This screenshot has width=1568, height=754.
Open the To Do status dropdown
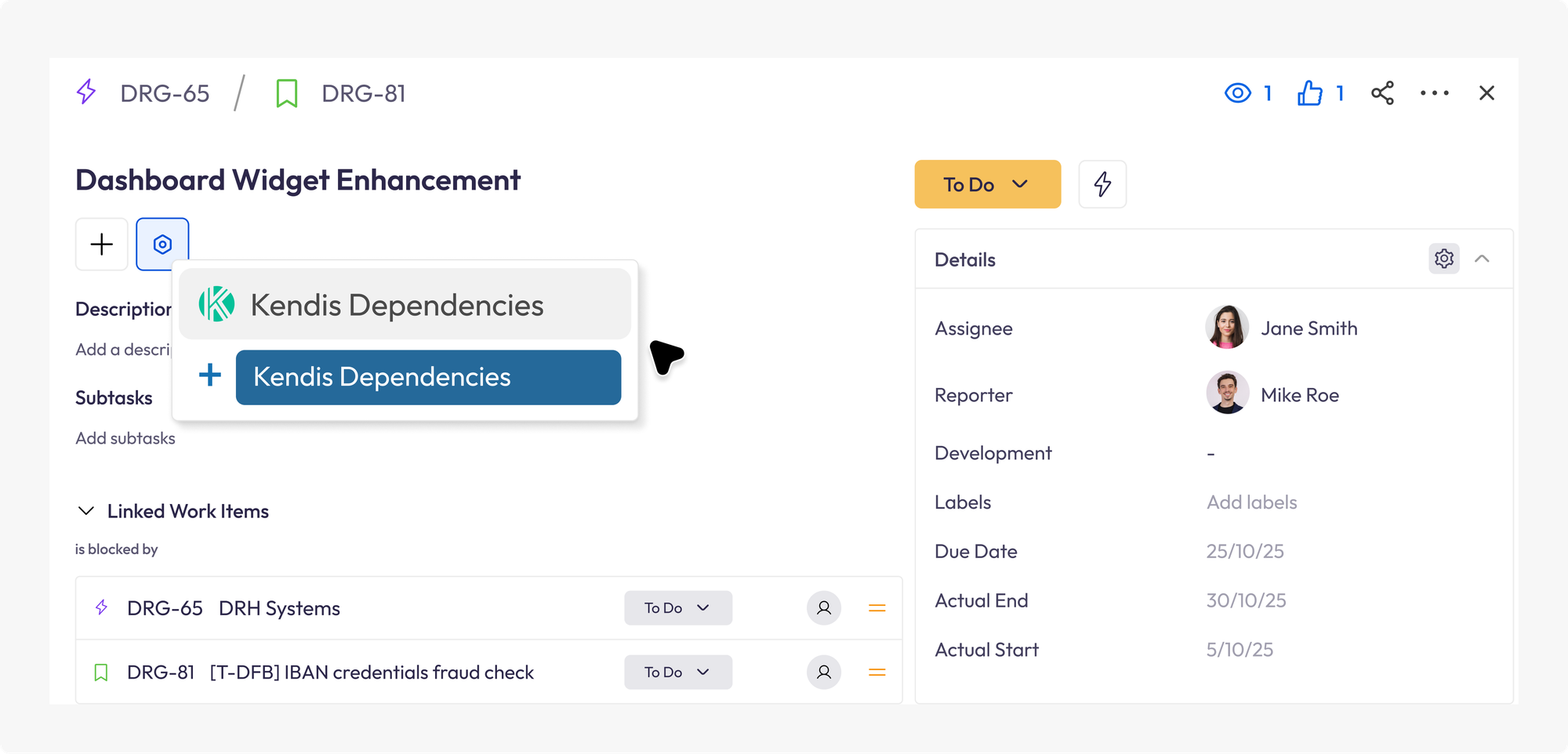(x=987, y=184)
